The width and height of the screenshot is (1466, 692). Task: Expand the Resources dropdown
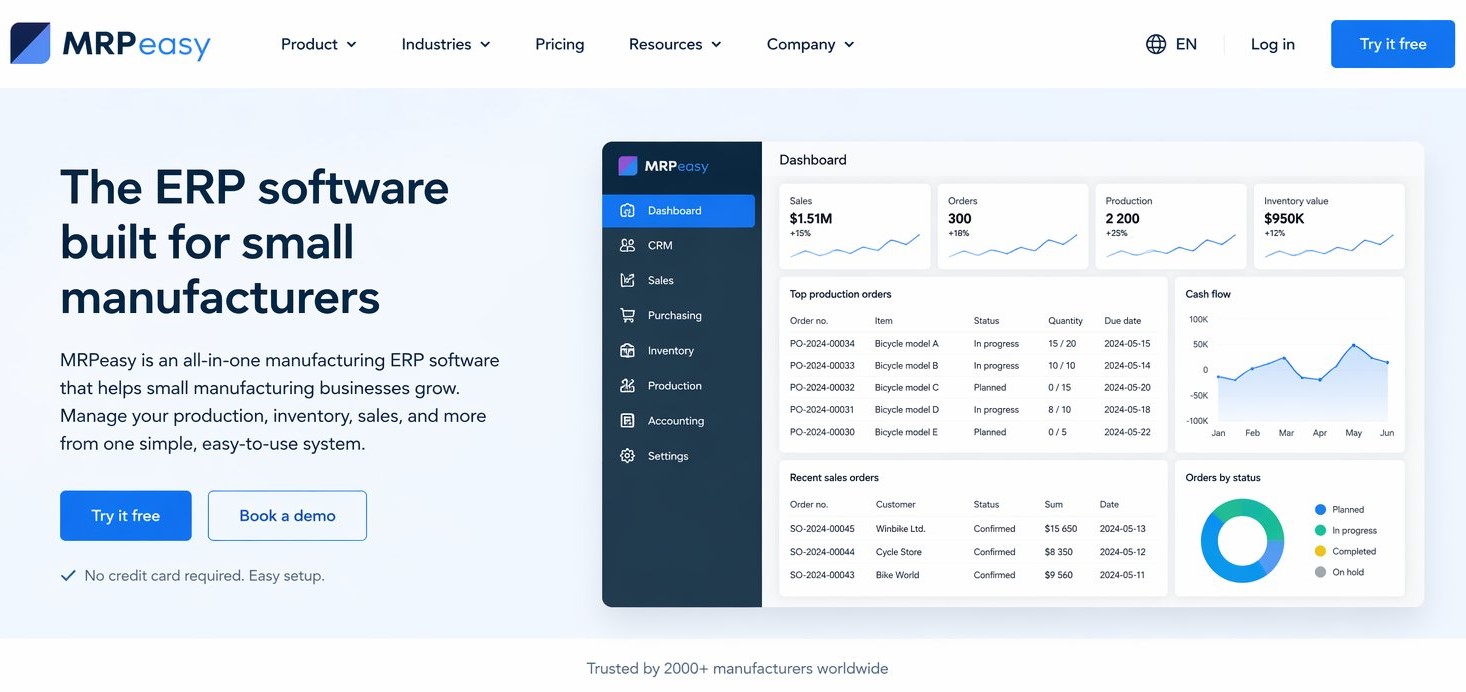tap(674, 44)
